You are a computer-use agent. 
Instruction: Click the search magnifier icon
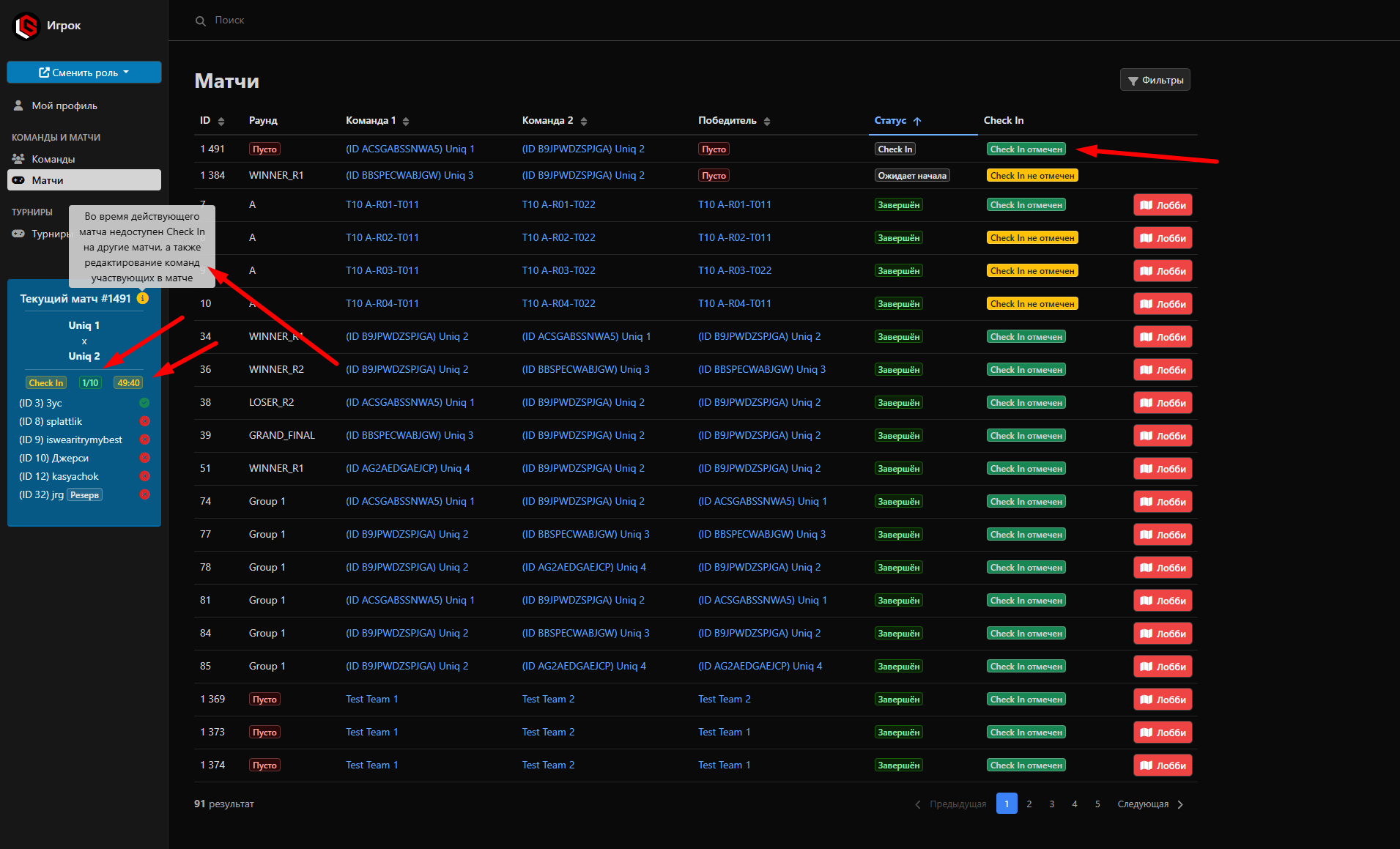click(201, 21)
